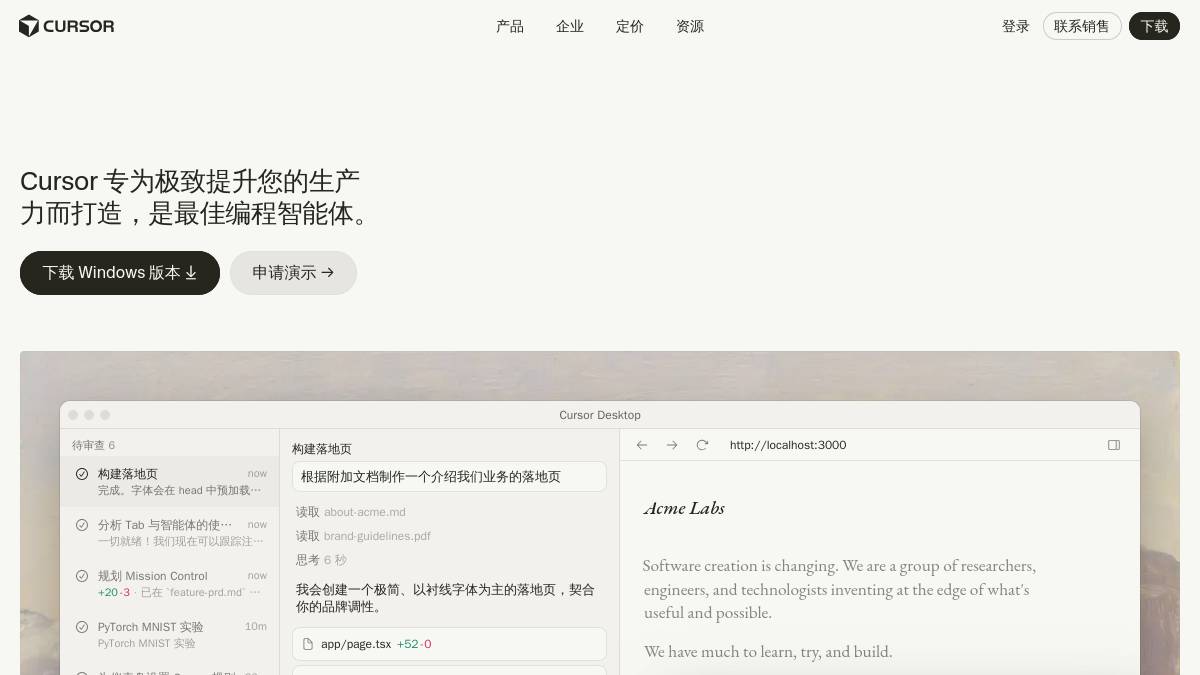Open the 产品 menu
Image resolution: width=1200 pixels, height=675 pixels.
pos(510,26)
